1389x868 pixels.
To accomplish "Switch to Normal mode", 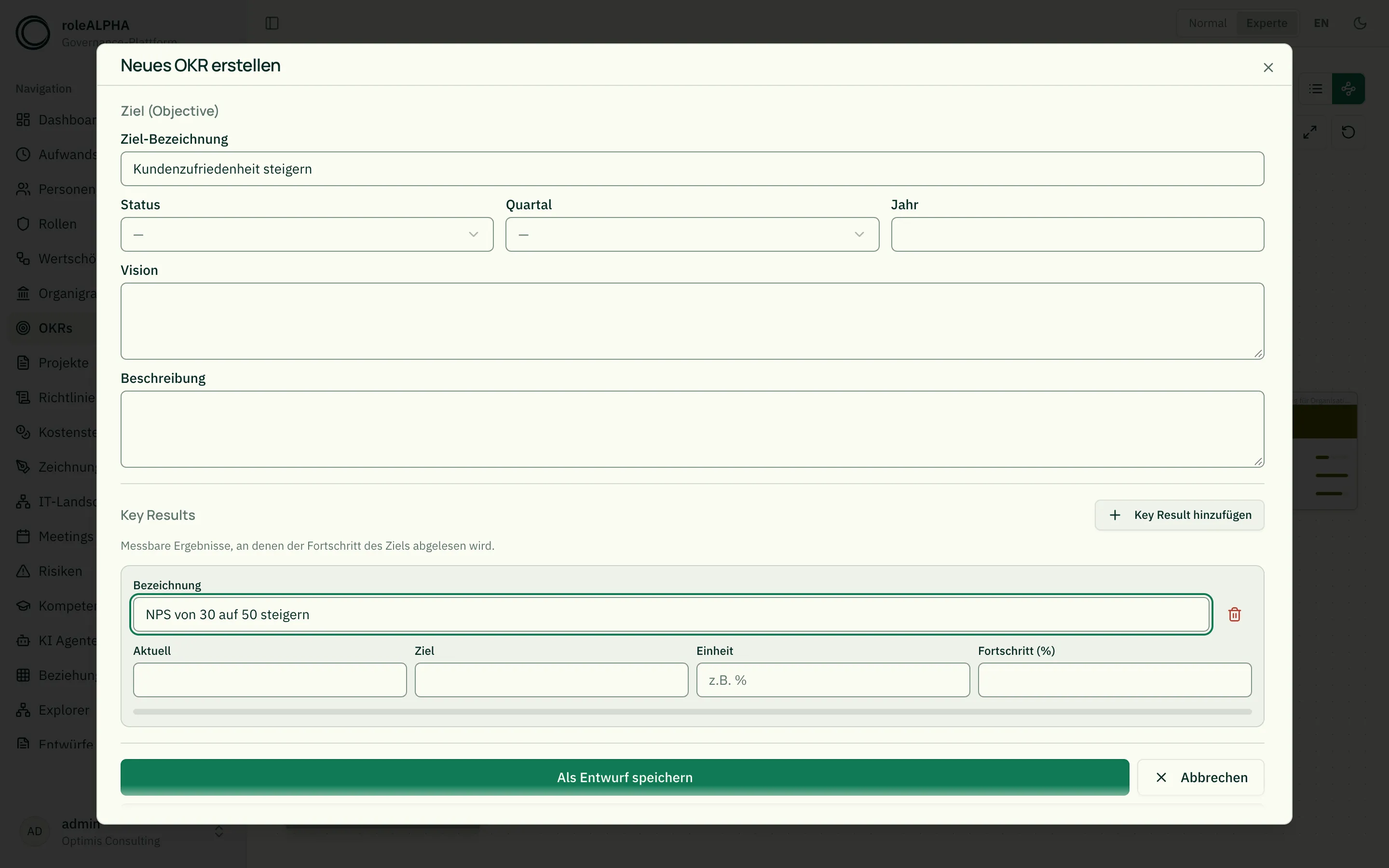I will pos(1207,23).
